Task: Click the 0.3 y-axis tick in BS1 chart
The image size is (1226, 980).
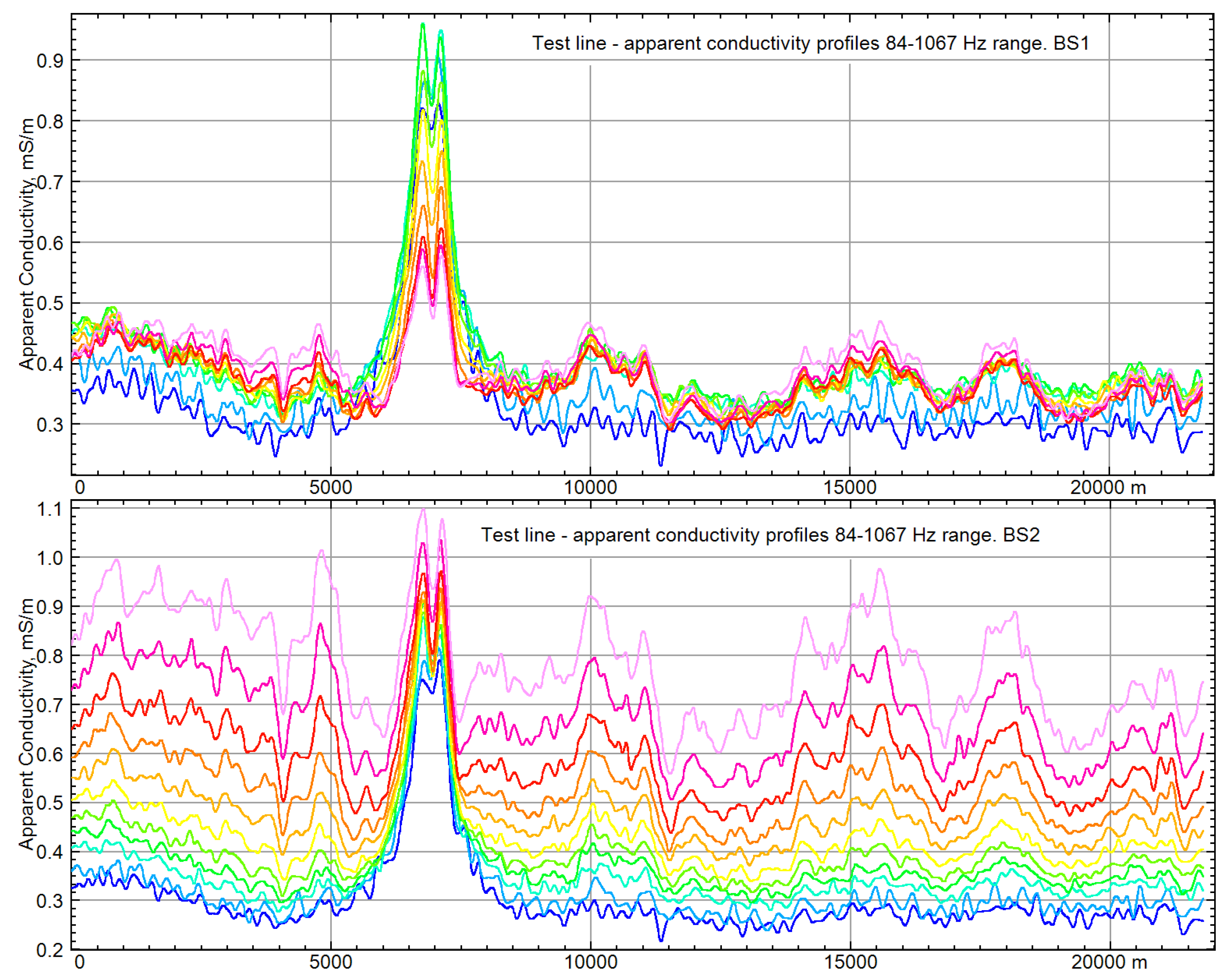Action: click(x=50, y=425)
